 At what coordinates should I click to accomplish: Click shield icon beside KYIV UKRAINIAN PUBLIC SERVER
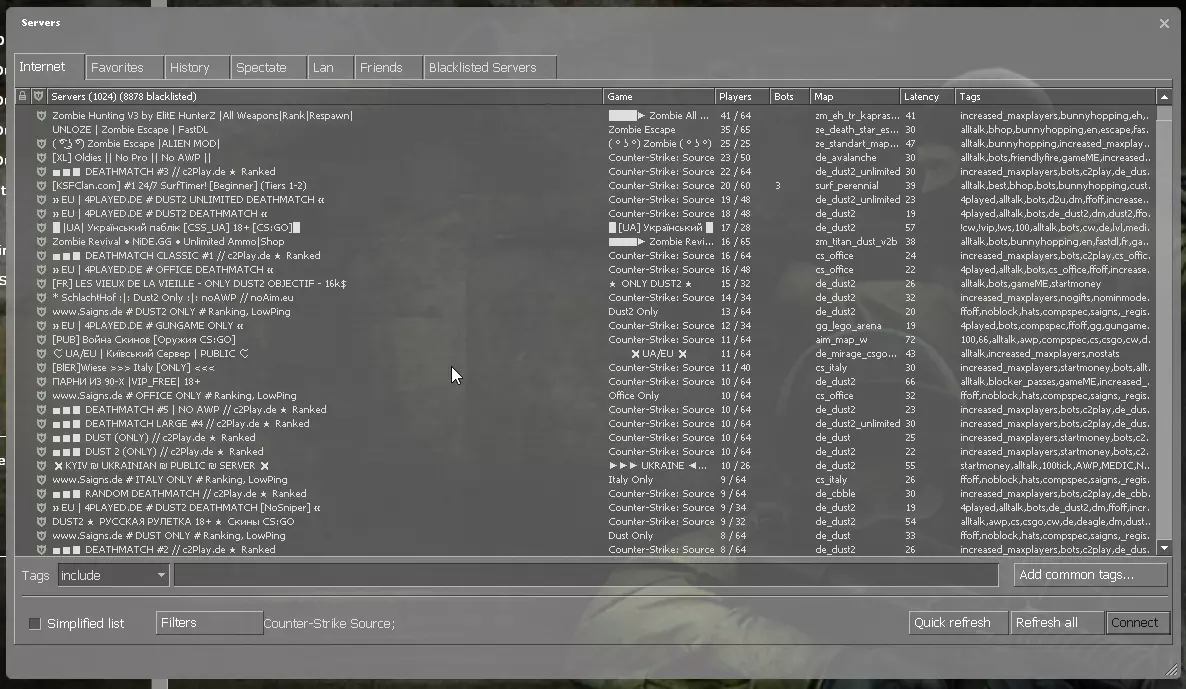[x=42, y=465]
